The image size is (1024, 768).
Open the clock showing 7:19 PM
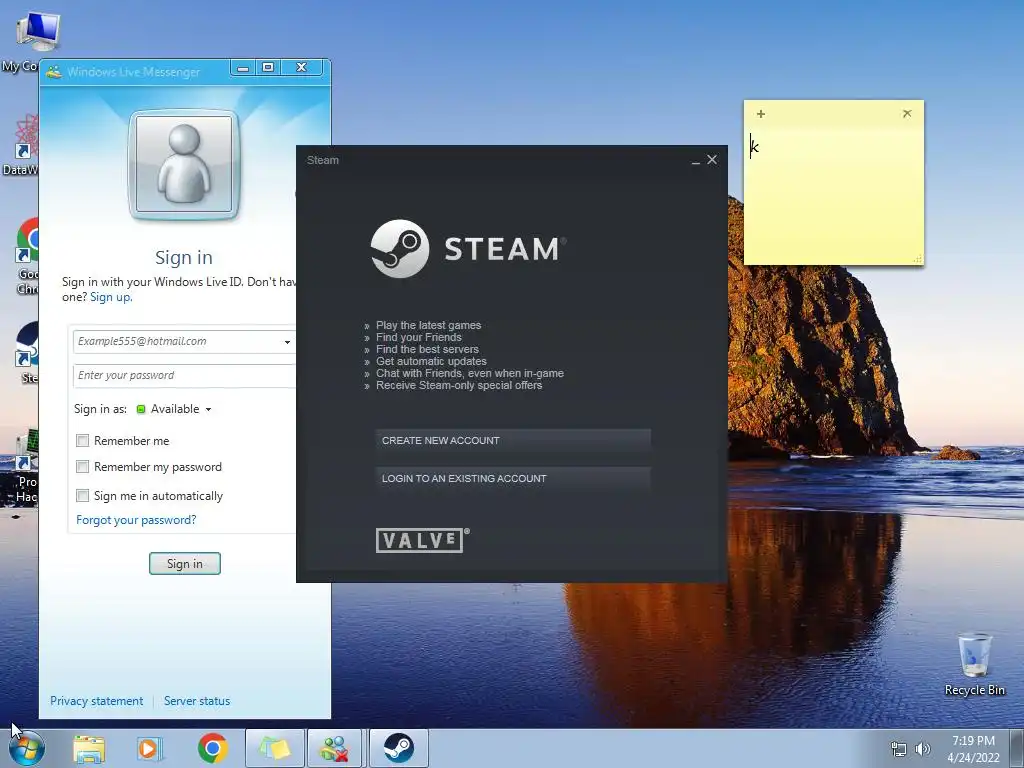pyautogui.click(x=973, y=749)
